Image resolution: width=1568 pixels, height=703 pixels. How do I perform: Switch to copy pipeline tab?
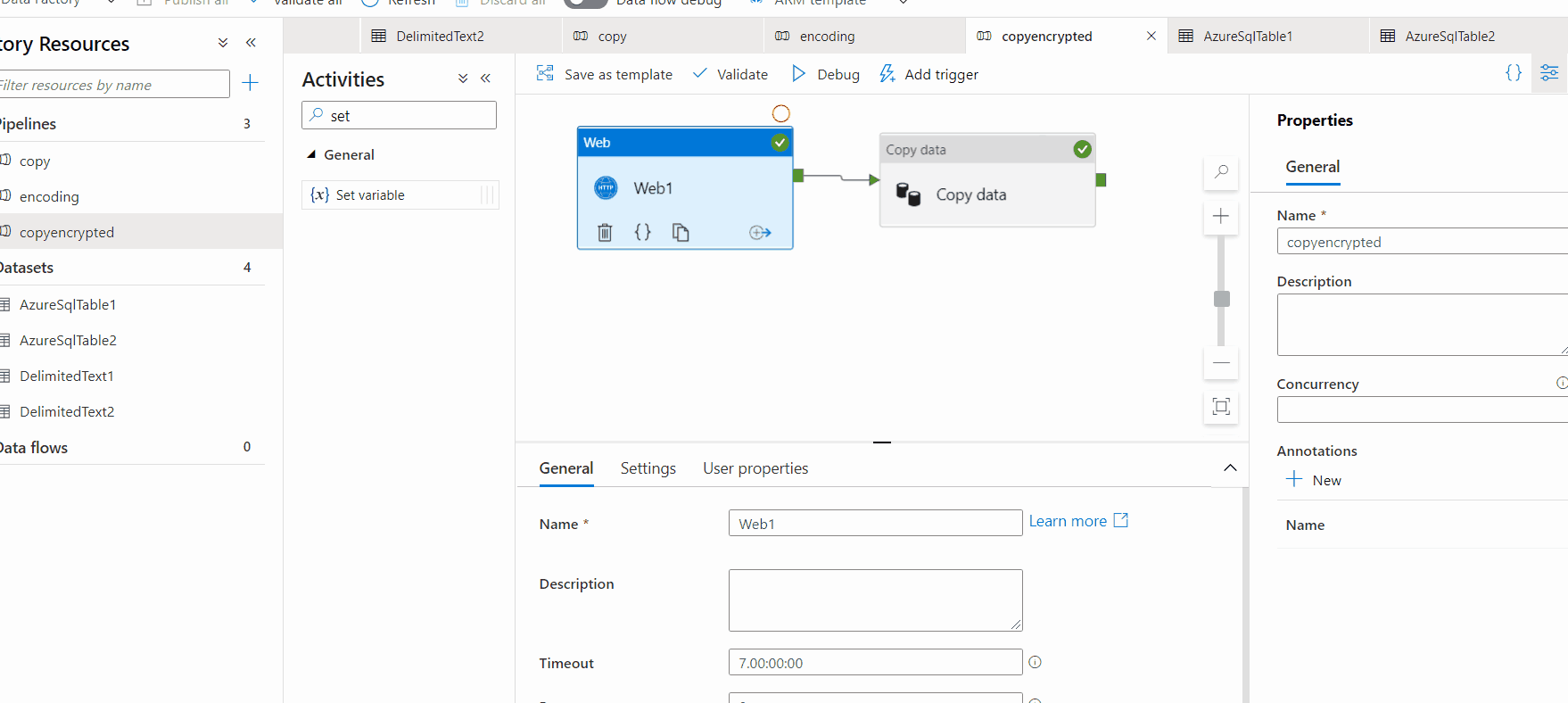tap(663, 36)
